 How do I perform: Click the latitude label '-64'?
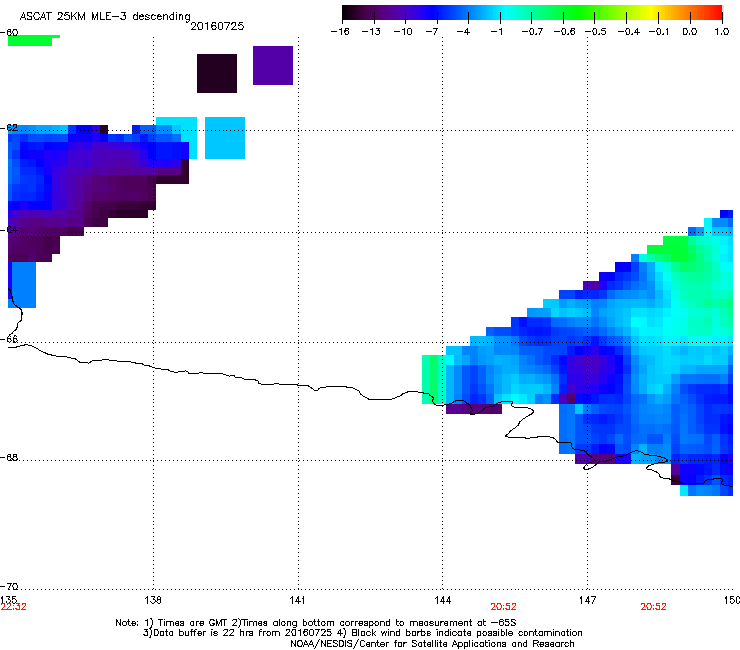[x=9, y=230]
